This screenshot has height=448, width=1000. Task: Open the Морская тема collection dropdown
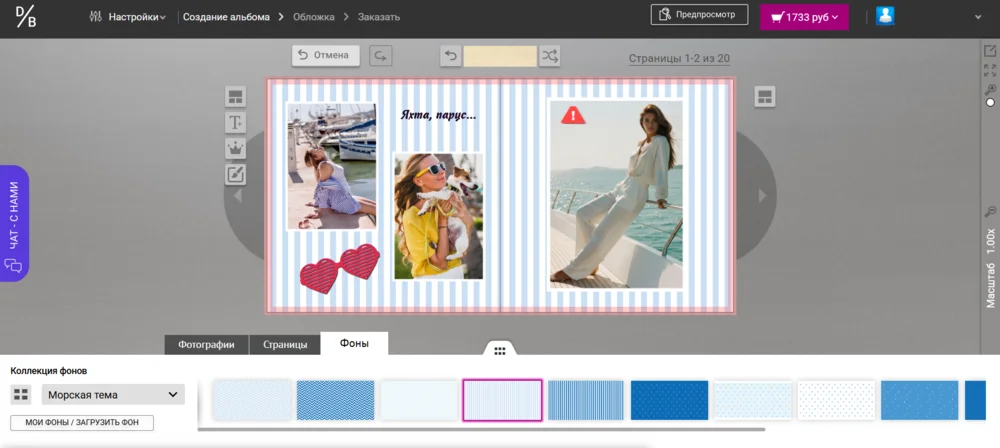[x=112, y=395]
